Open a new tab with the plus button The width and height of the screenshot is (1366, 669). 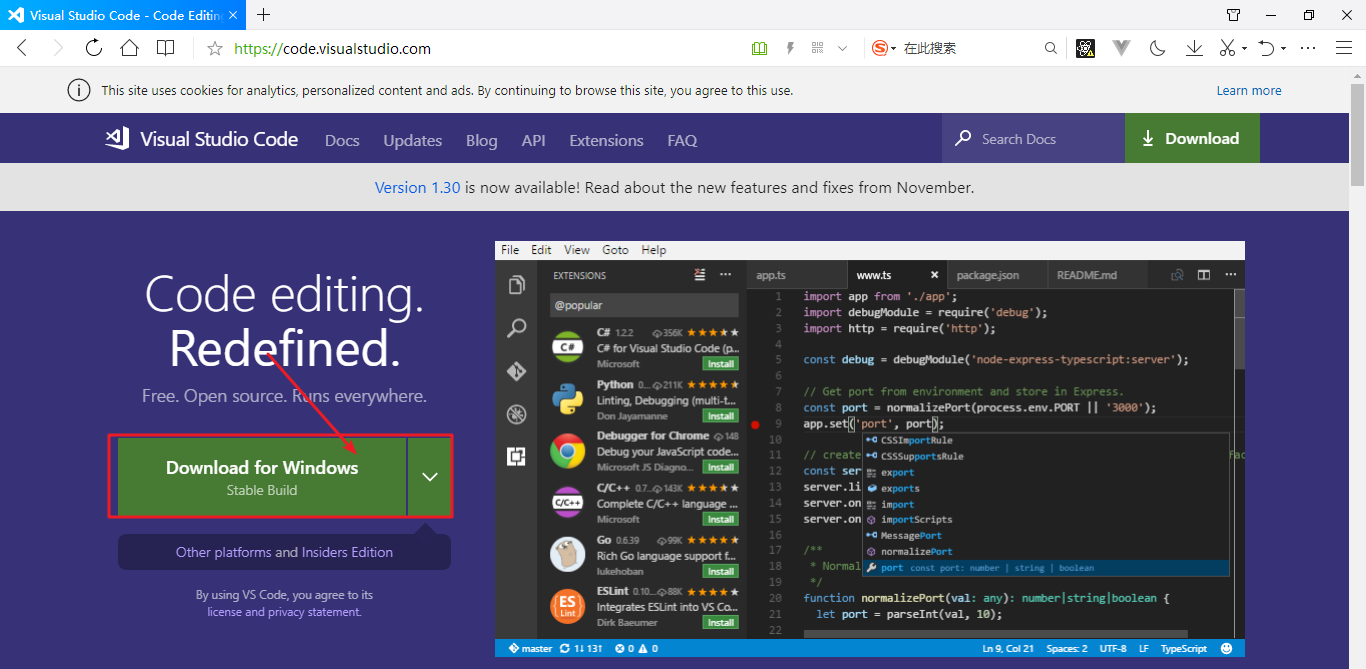point(264,15)
